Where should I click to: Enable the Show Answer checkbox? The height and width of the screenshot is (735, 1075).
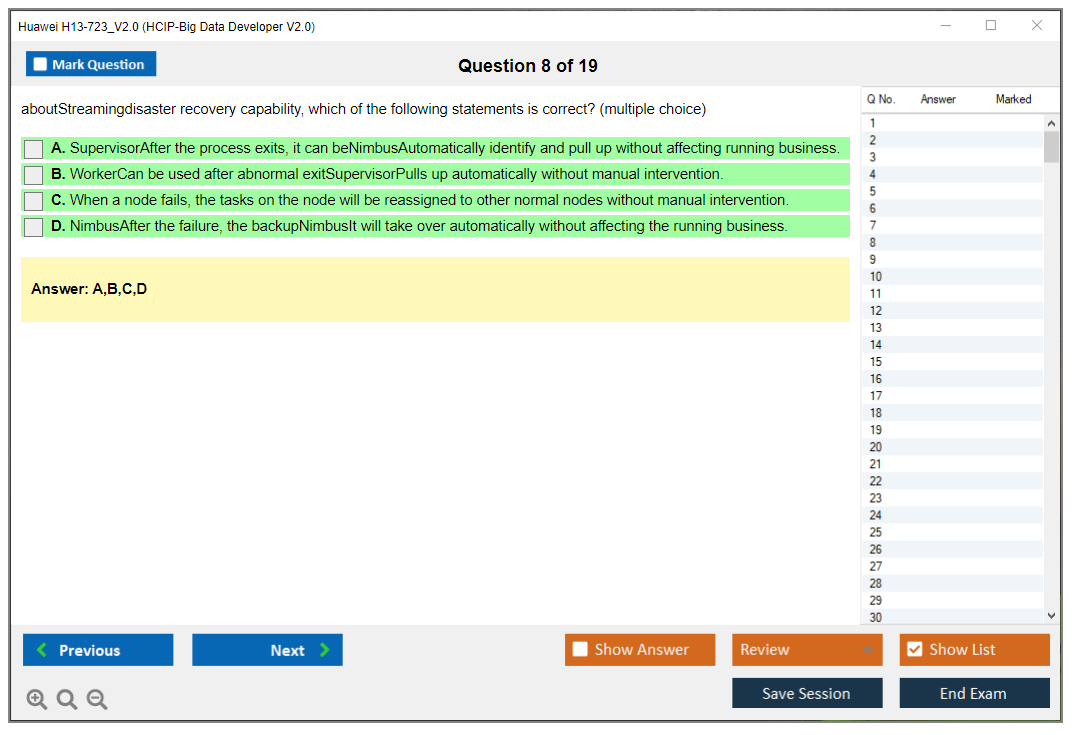coord(581,650)
